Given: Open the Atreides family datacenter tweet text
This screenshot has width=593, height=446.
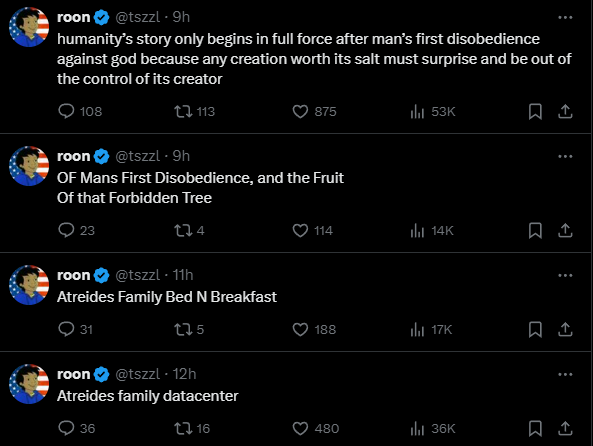Looking at the screenshot, I should click(147, 396).
